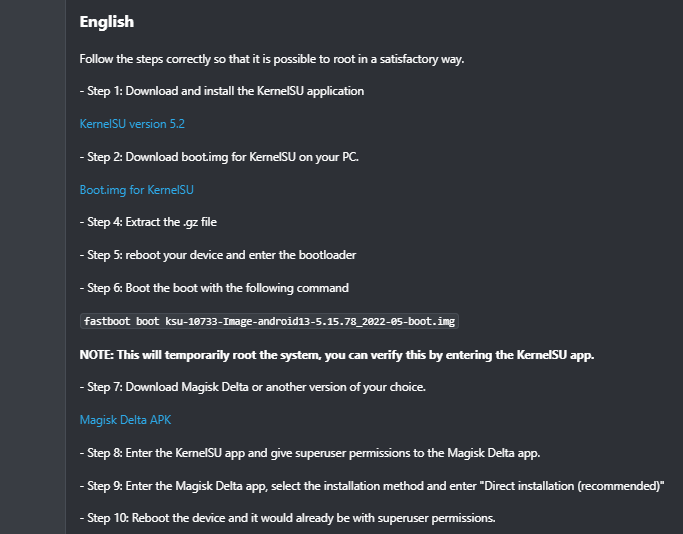Click the Step 2 boot.img download line
This screenshot has width=683, height=534.
(219, 157)
